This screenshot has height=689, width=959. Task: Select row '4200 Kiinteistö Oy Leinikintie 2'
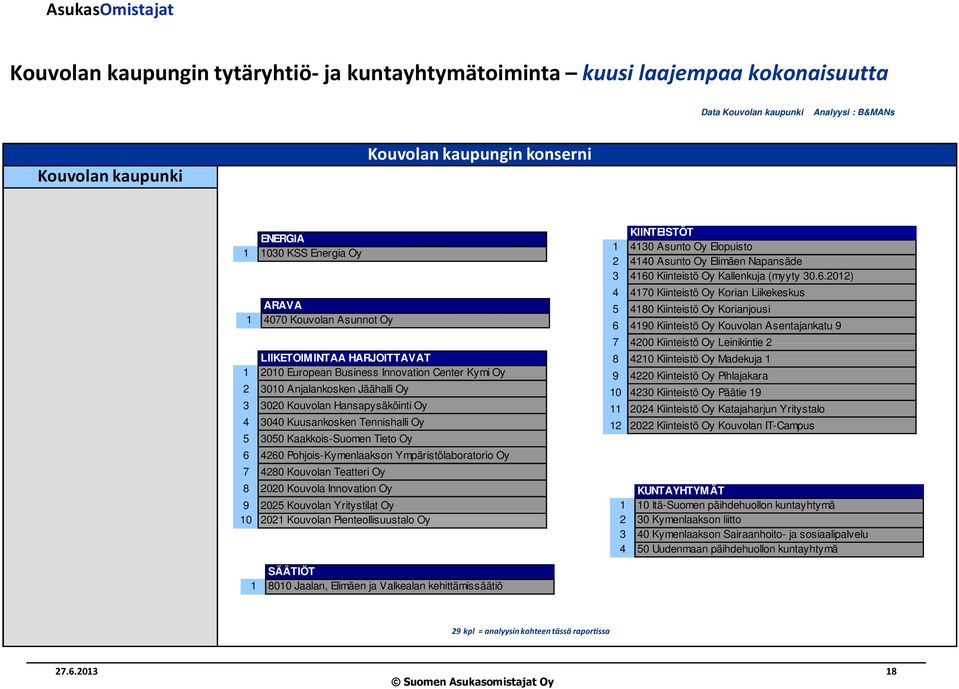coord(771,342)
